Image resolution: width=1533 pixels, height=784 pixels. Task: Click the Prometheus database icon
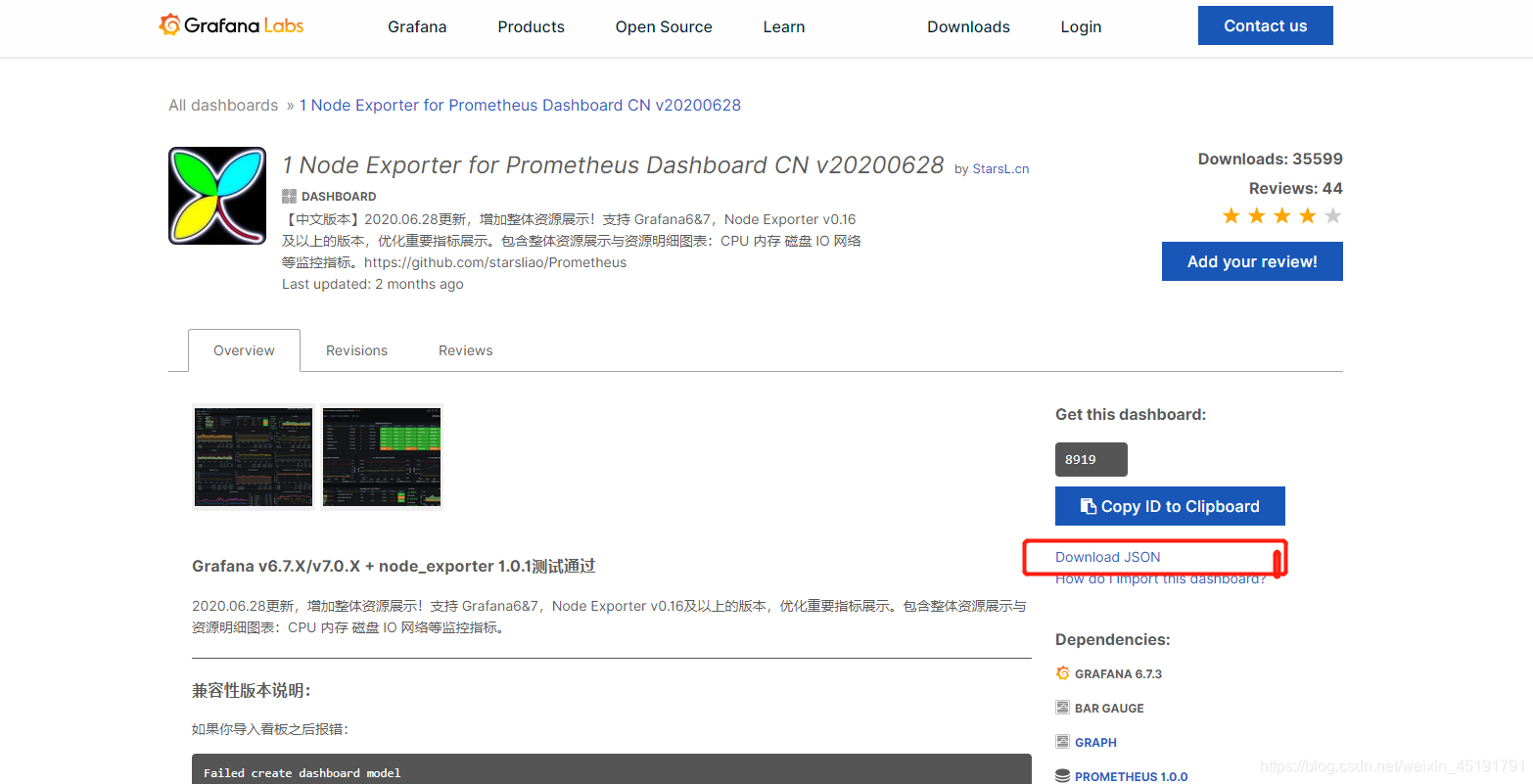point(1063,776)
